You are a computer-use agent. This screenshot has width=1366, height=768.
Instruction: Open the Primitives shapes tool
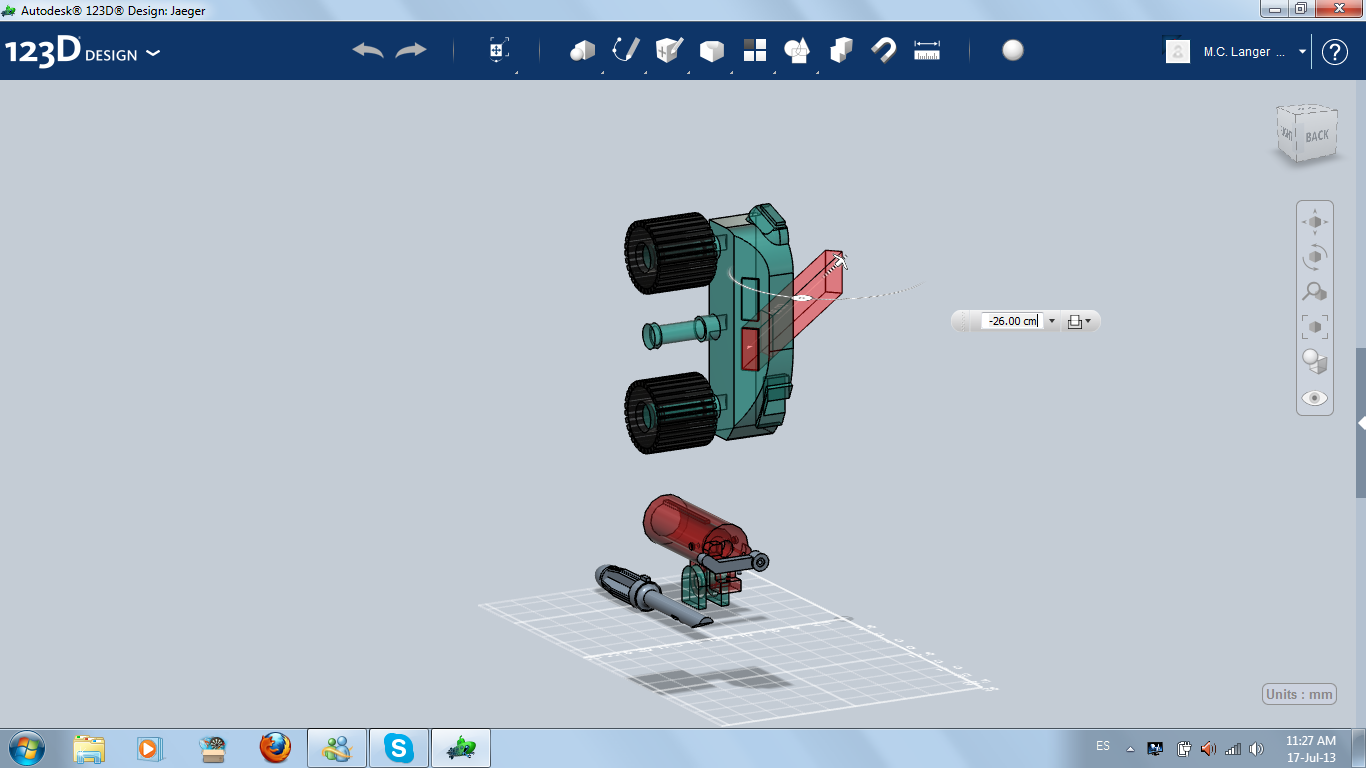pyautogui.click(x=582, y=50)
